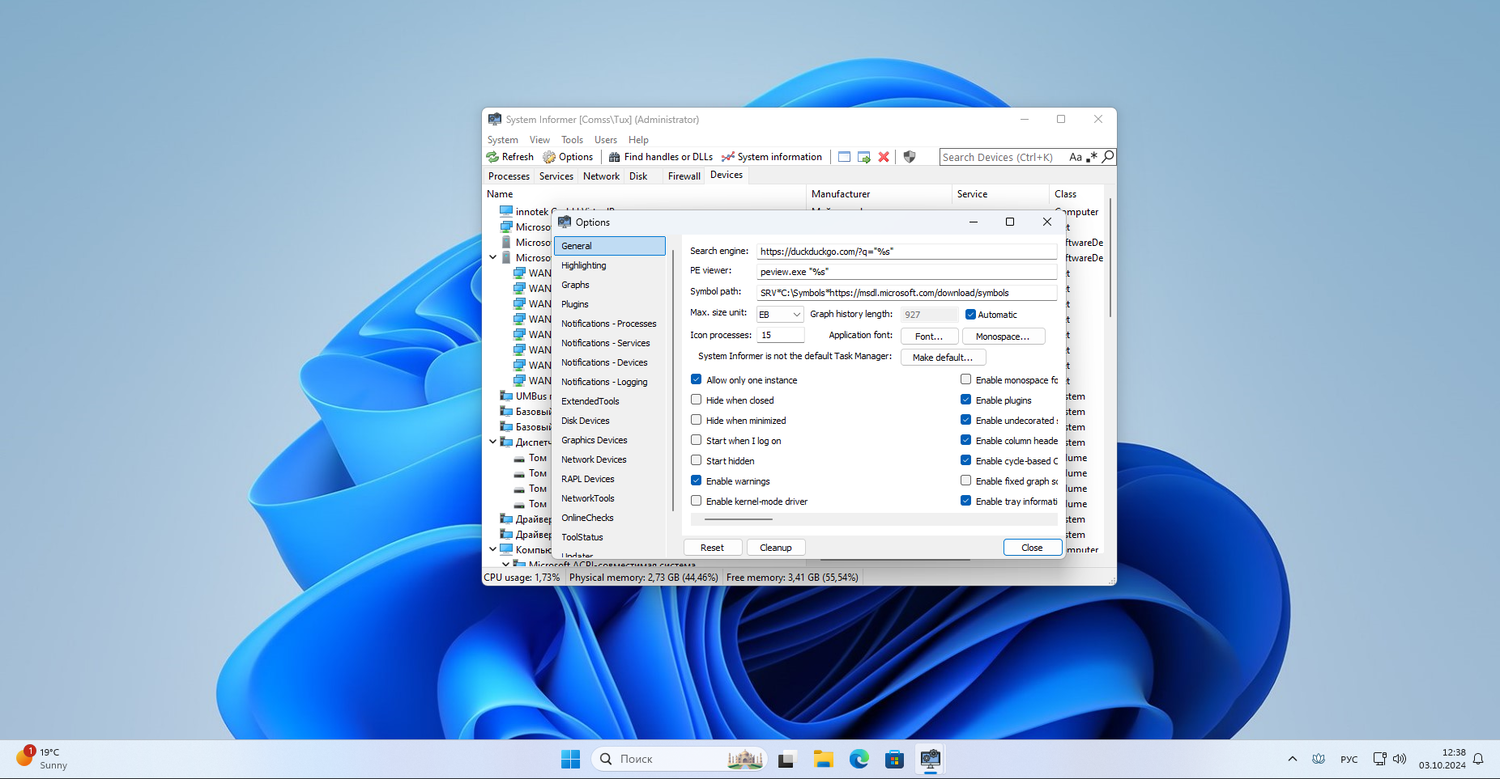This screenshot has width=1500, height=779.
Task: Toggle the Automatic graph history checkbox
Action: pyautogui.click(x=970, y=315)
